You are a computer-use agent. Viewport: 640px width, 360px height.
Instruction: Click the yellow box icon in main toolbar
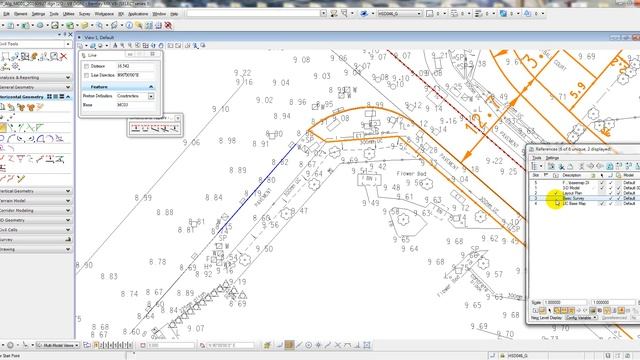[84, 26]
